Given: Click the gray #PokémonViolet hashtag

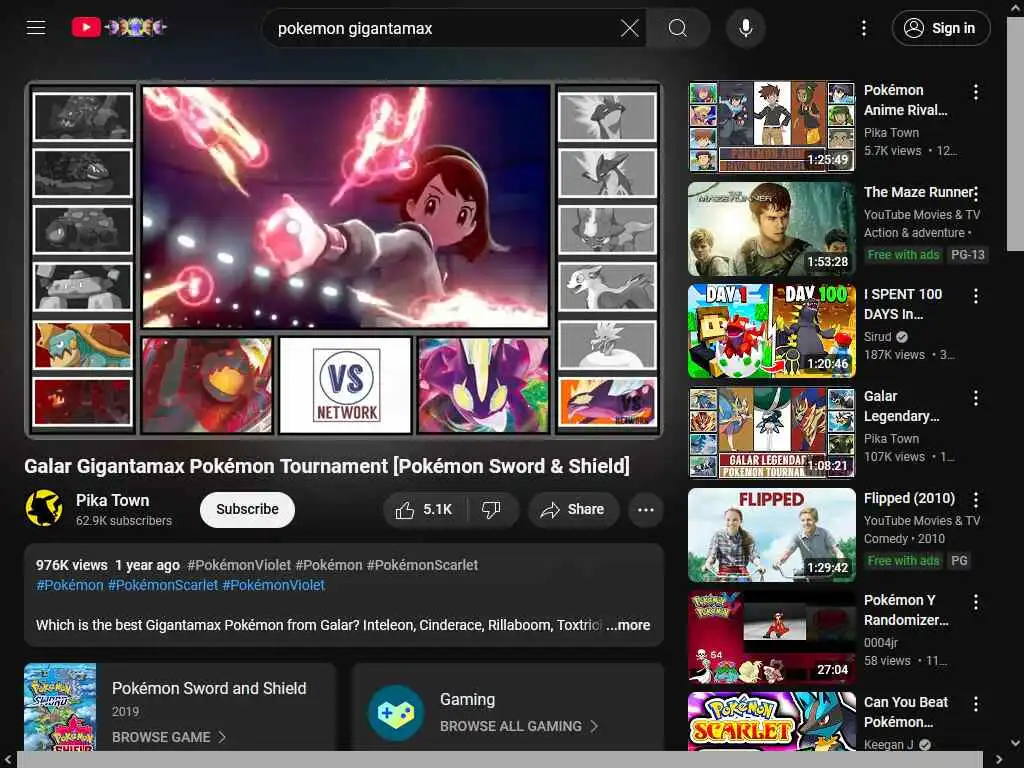Looking at the screenshot, I should (x=239, y=565).
